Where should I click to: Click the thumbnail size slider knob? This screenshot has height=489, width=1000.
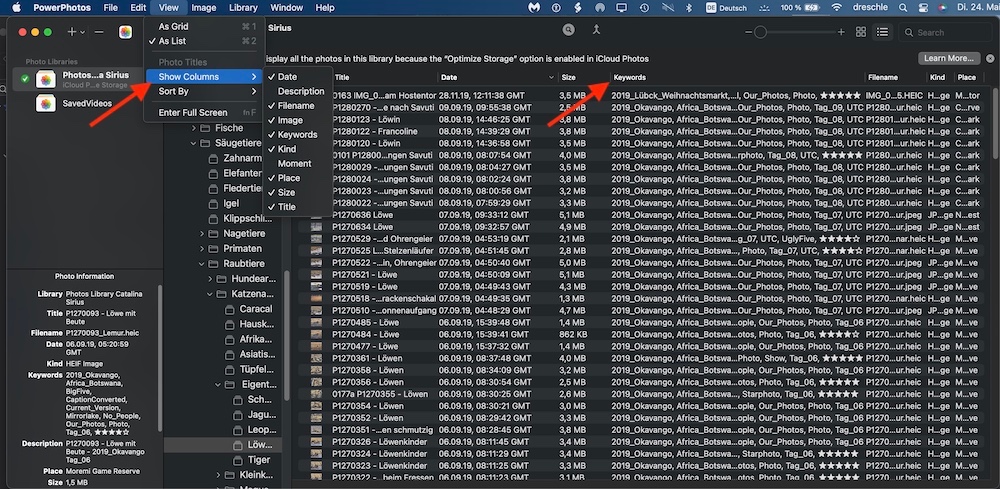[x=760, y=32]
